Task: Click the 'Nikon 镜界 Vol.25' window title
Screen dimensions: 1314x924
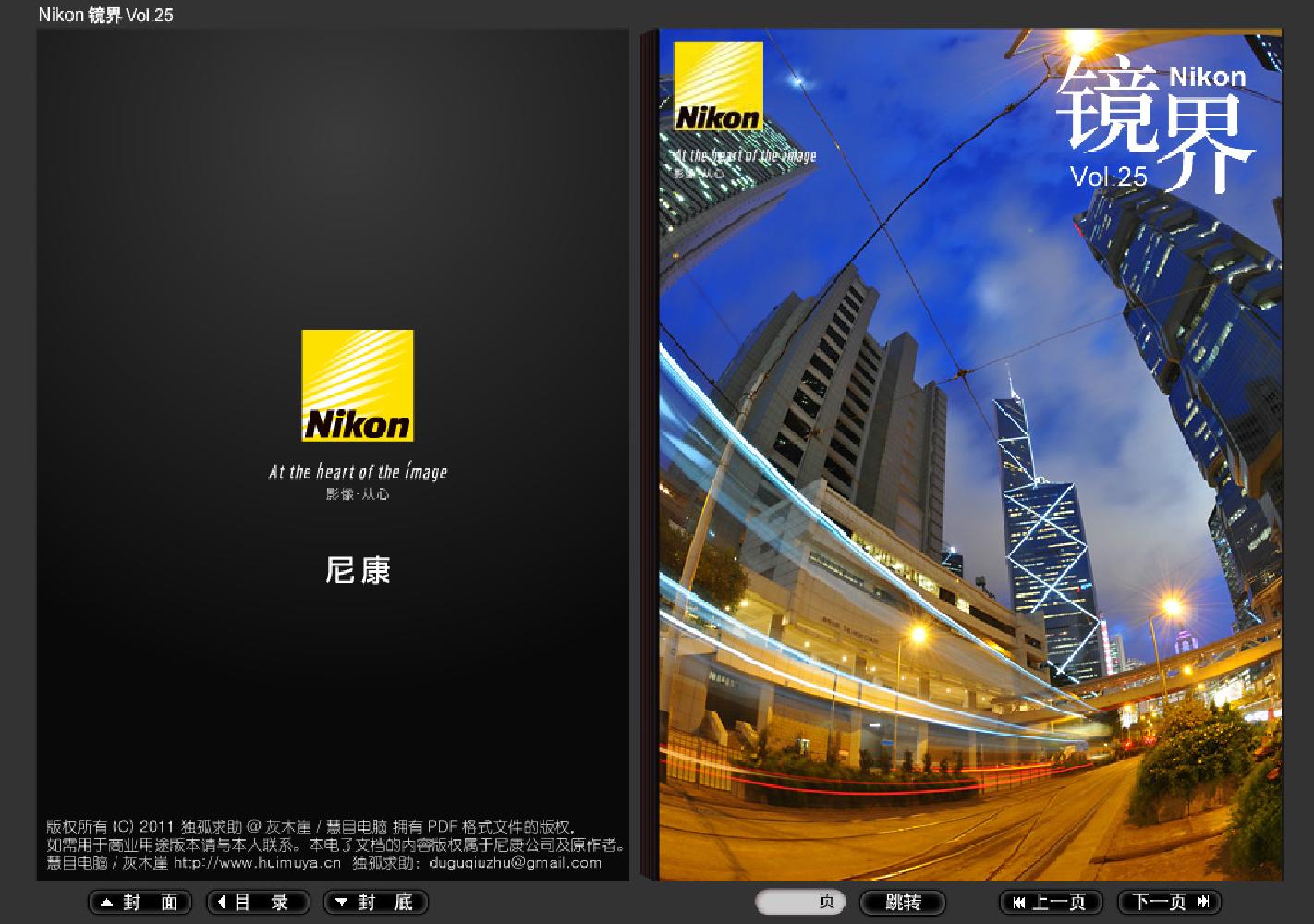Action: click(x=105, y=15)
